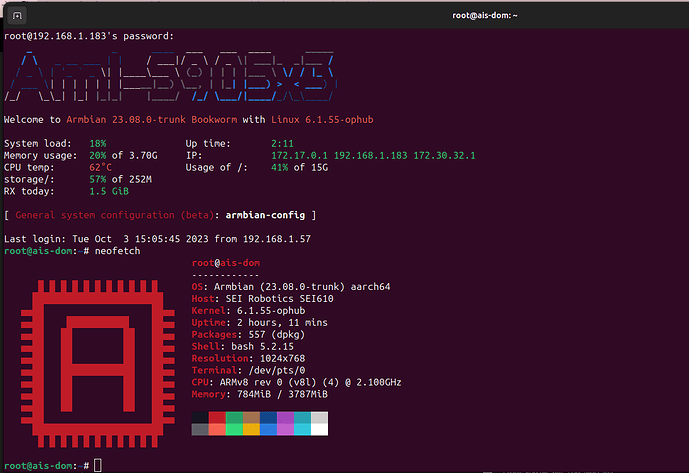Viewport: 689px width, 473px height.
Task: Click the Terminal line /dev/pts/0
Action: pyautogui.click(x=248, y=370)
